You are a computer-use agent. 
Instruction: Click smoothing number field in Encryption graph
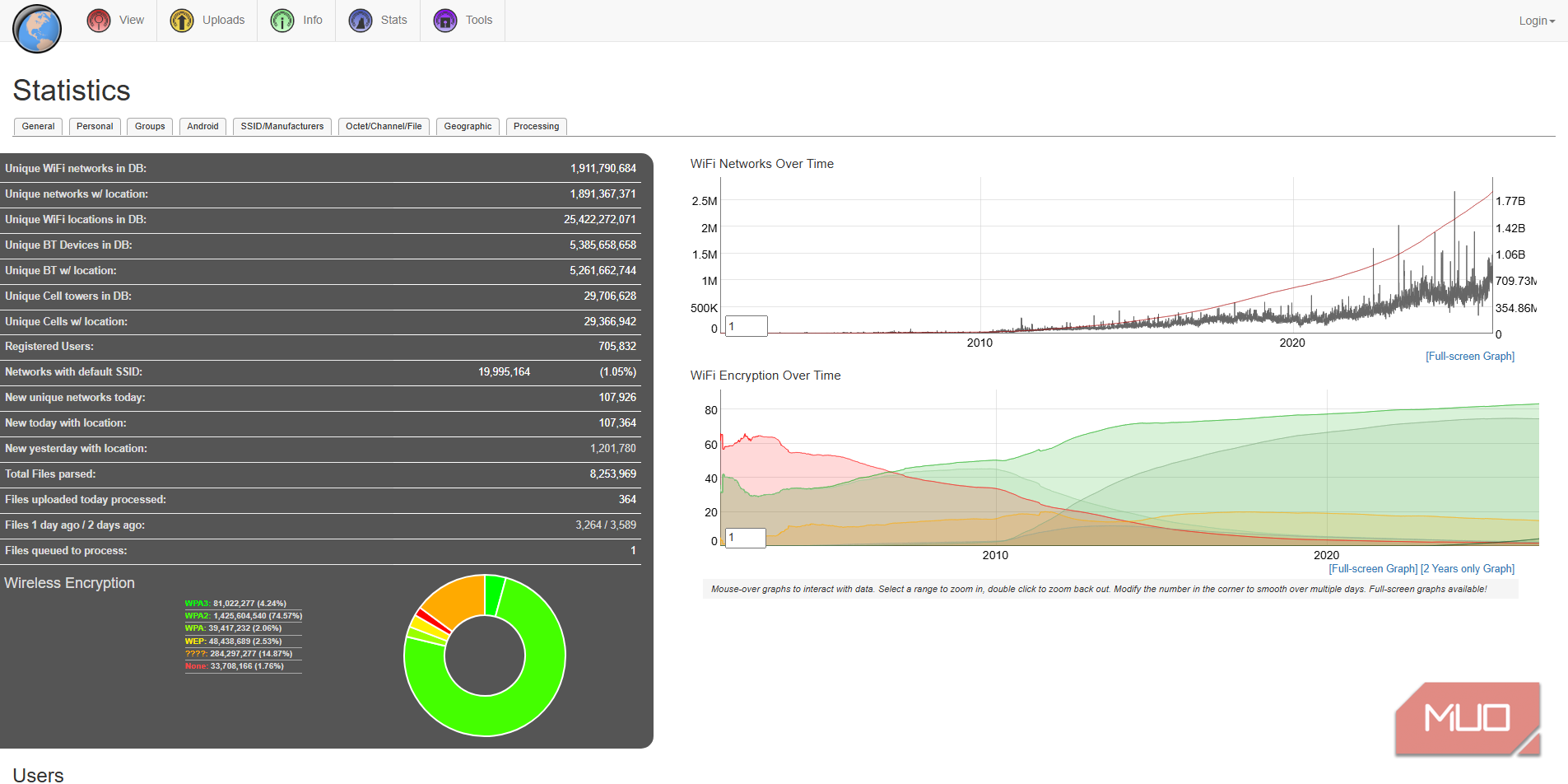coord(746,537)
